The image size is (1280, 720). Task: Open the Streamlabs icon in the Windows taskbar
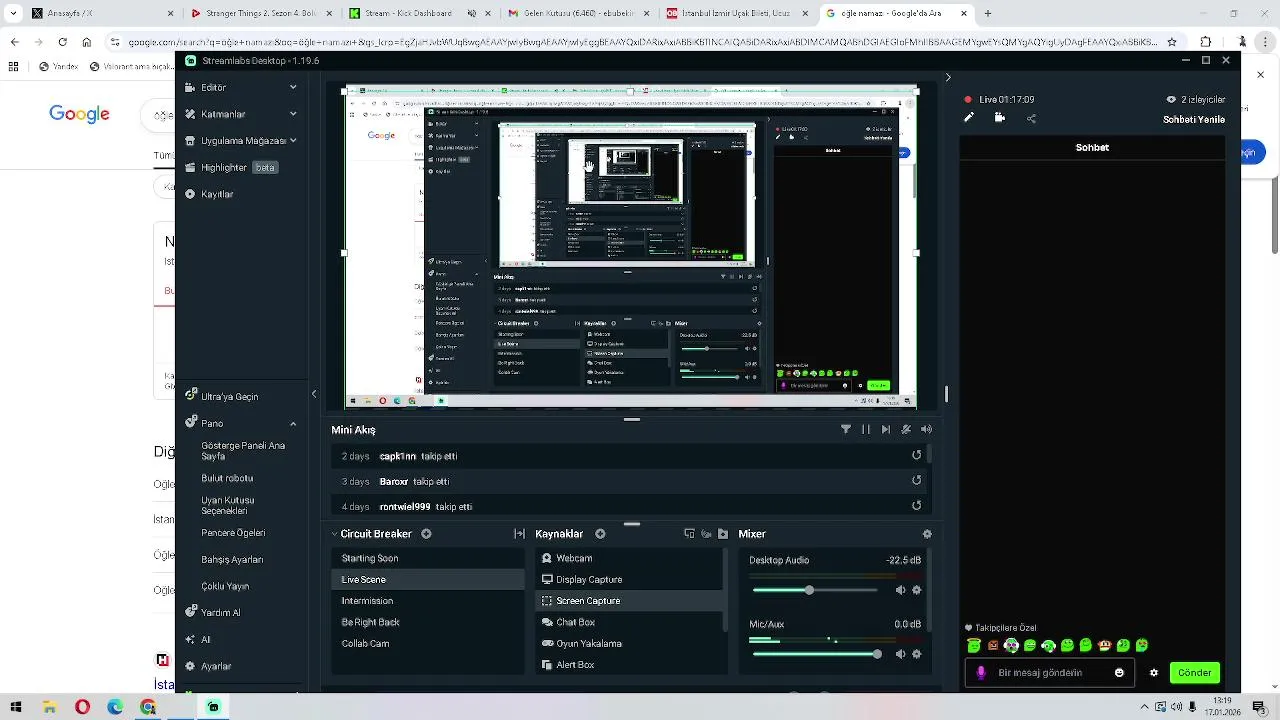pyautogui.click(x=213, y=707)
